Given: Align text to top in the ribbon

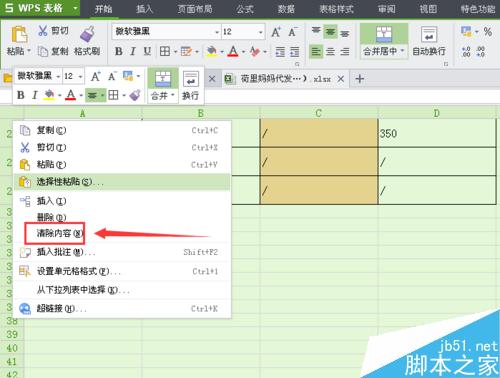Looking at the screenshot, I should pyautogui.click(x=316, y=31).
